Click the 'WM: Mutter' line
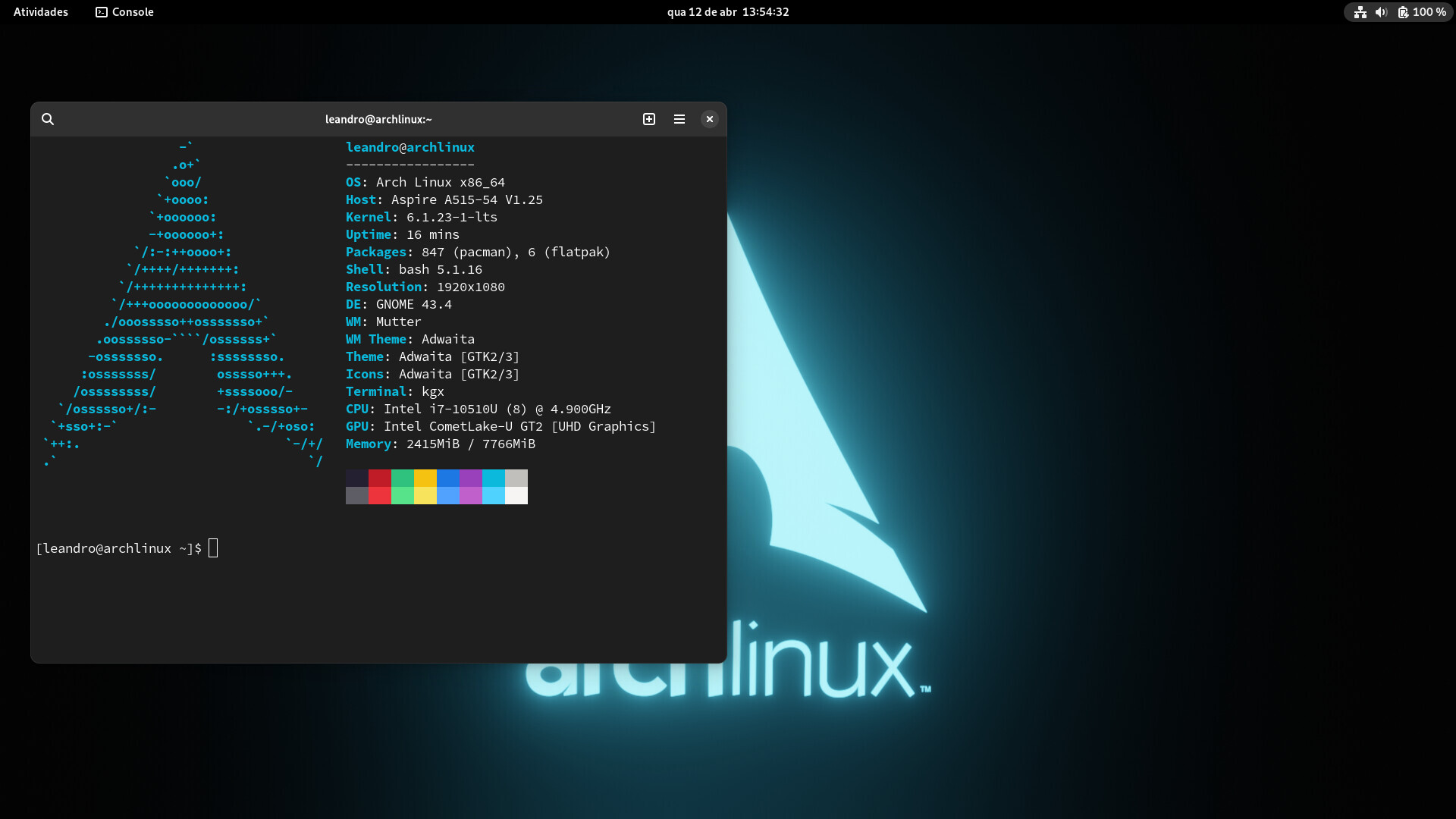This screenshot has width=1456, height=819. (384, 322)
